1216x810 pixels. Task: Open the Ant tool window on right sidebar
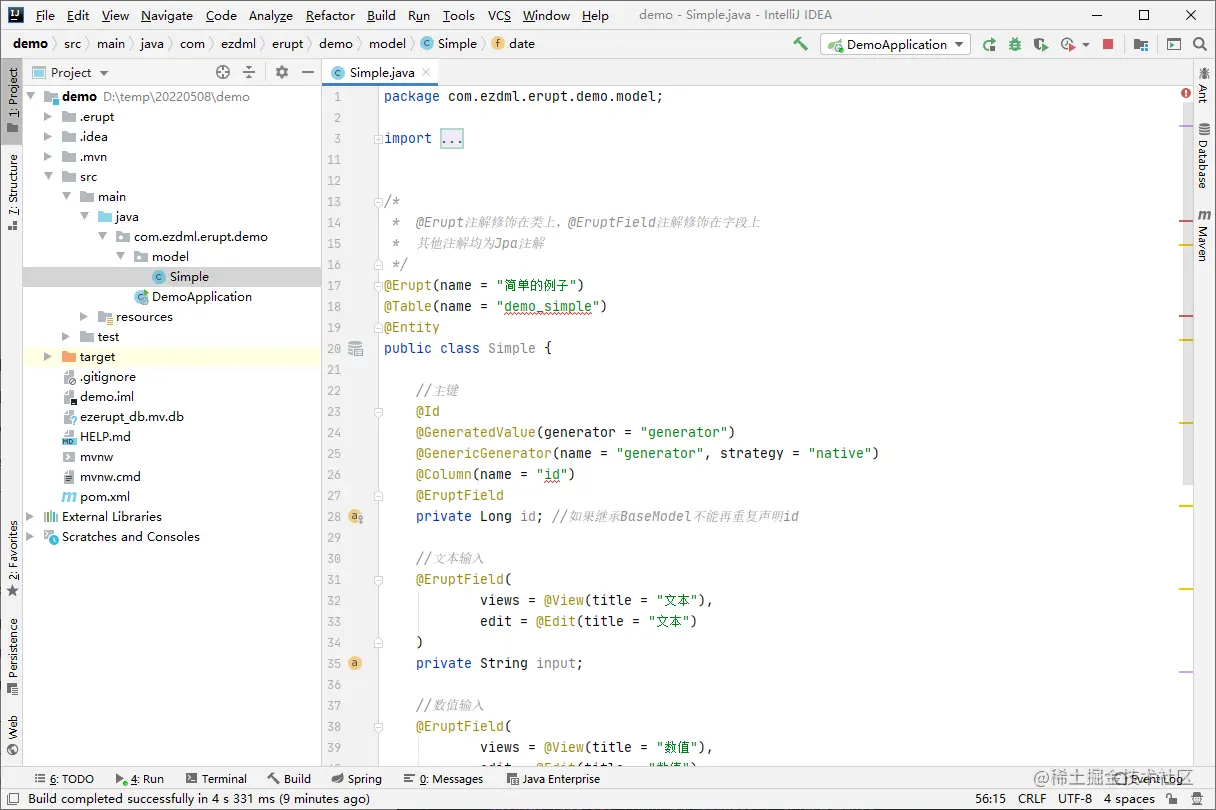point(1203,87)
